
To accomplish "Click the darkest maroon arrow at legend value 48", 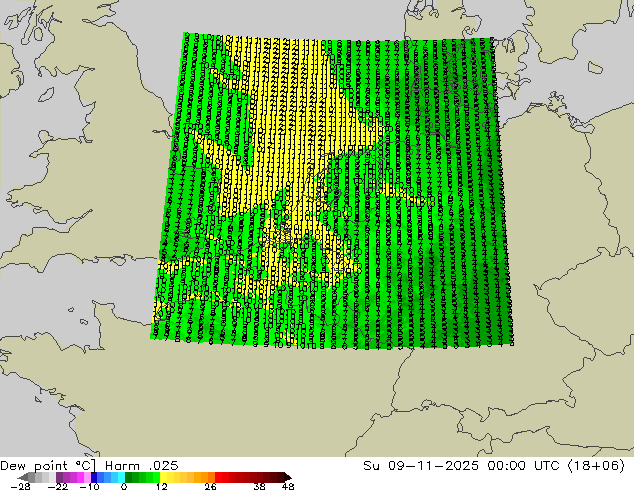I will pos(287,477).
